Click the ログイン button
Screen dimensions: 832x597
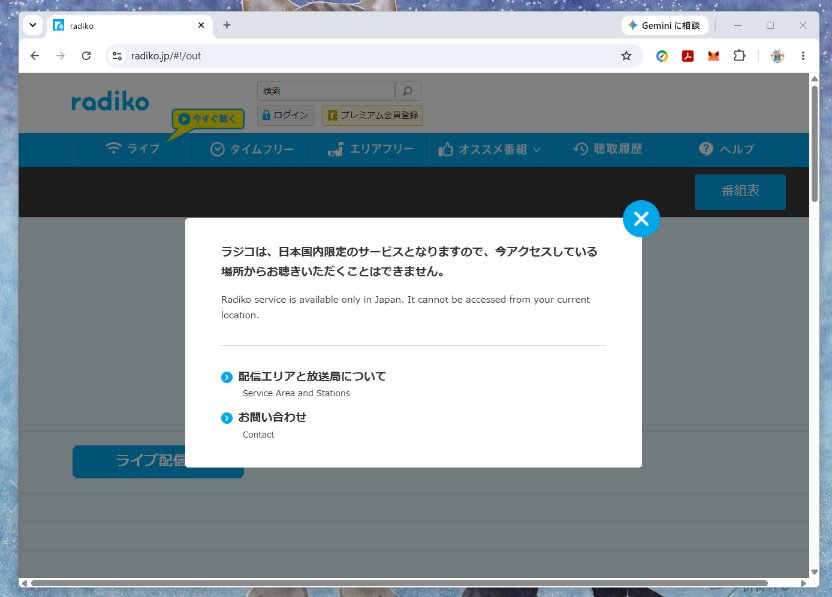tap(285, 115)
